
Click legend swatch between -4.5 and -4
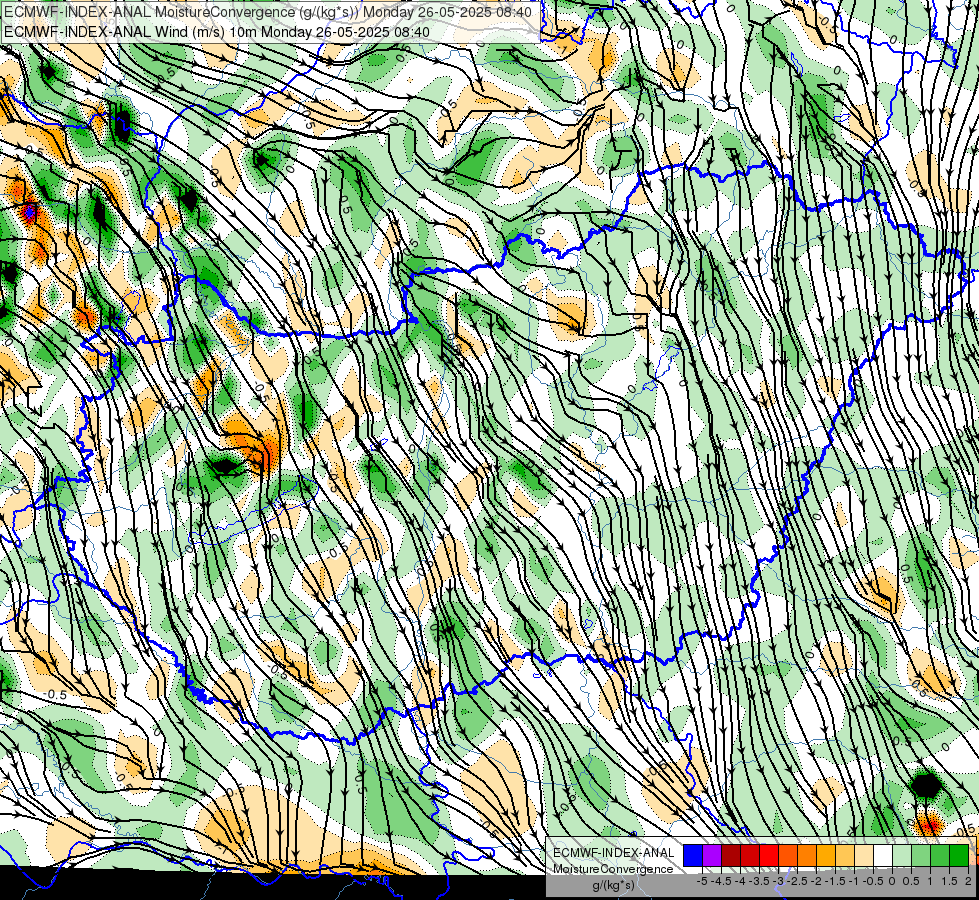coord(731,856)
